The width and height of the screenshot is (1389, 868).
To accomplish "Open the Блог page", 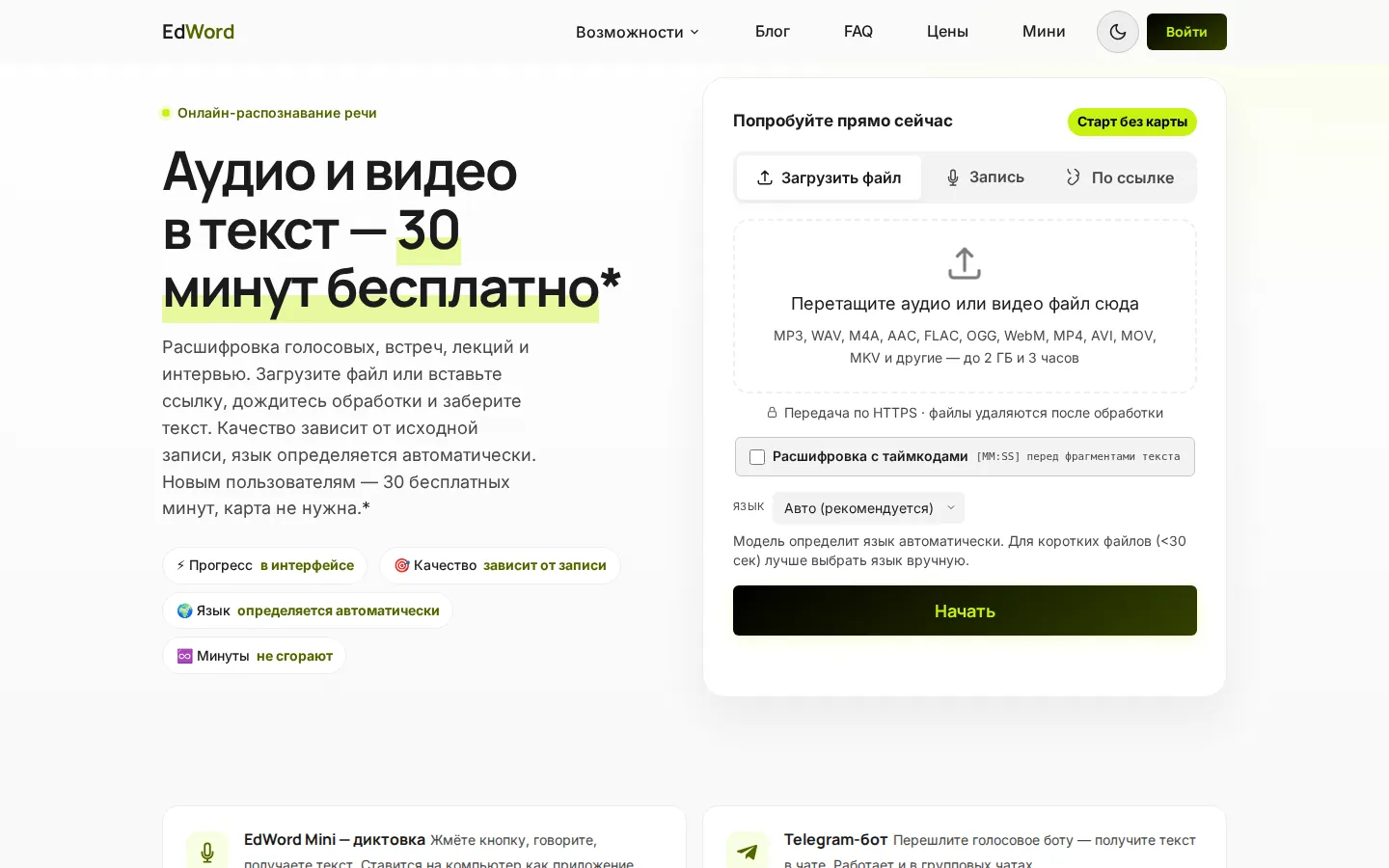I will tap(772, 32).
